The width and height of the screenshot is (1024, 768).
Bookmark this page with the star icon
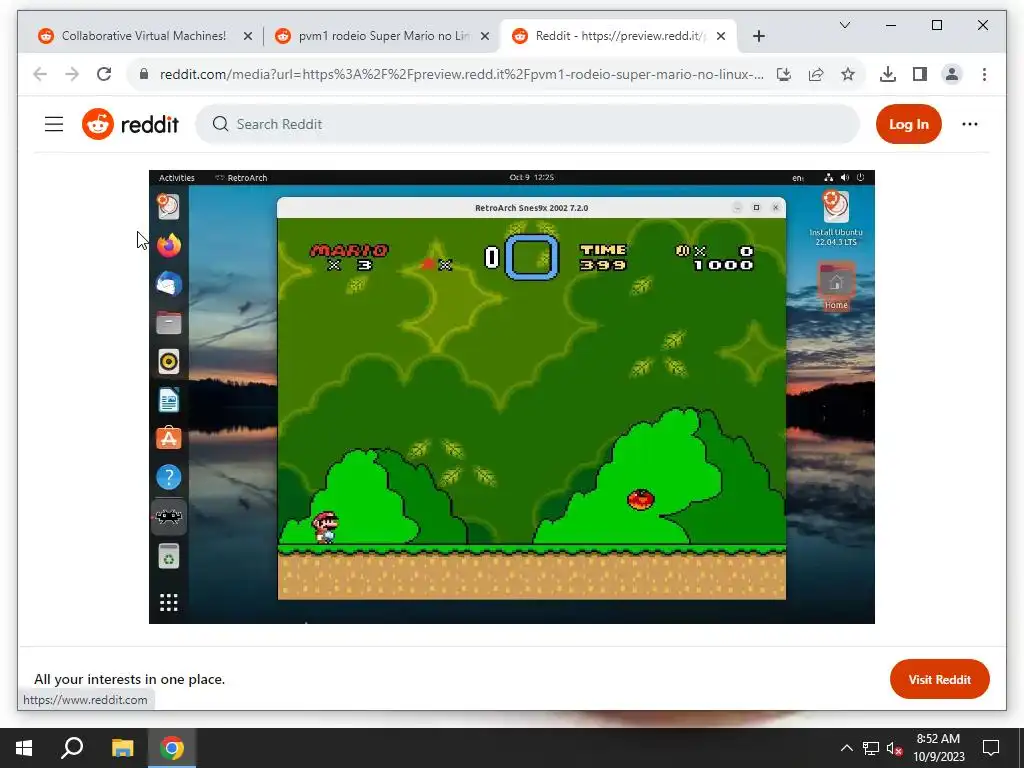(848, 74)
